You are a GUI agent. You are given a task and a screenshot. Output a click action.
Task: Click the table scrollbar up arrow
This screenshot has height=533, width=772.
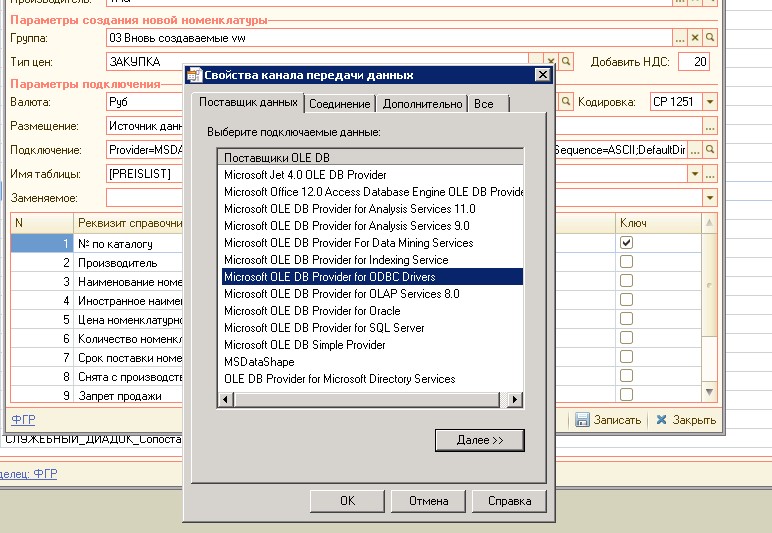point(709,223)
